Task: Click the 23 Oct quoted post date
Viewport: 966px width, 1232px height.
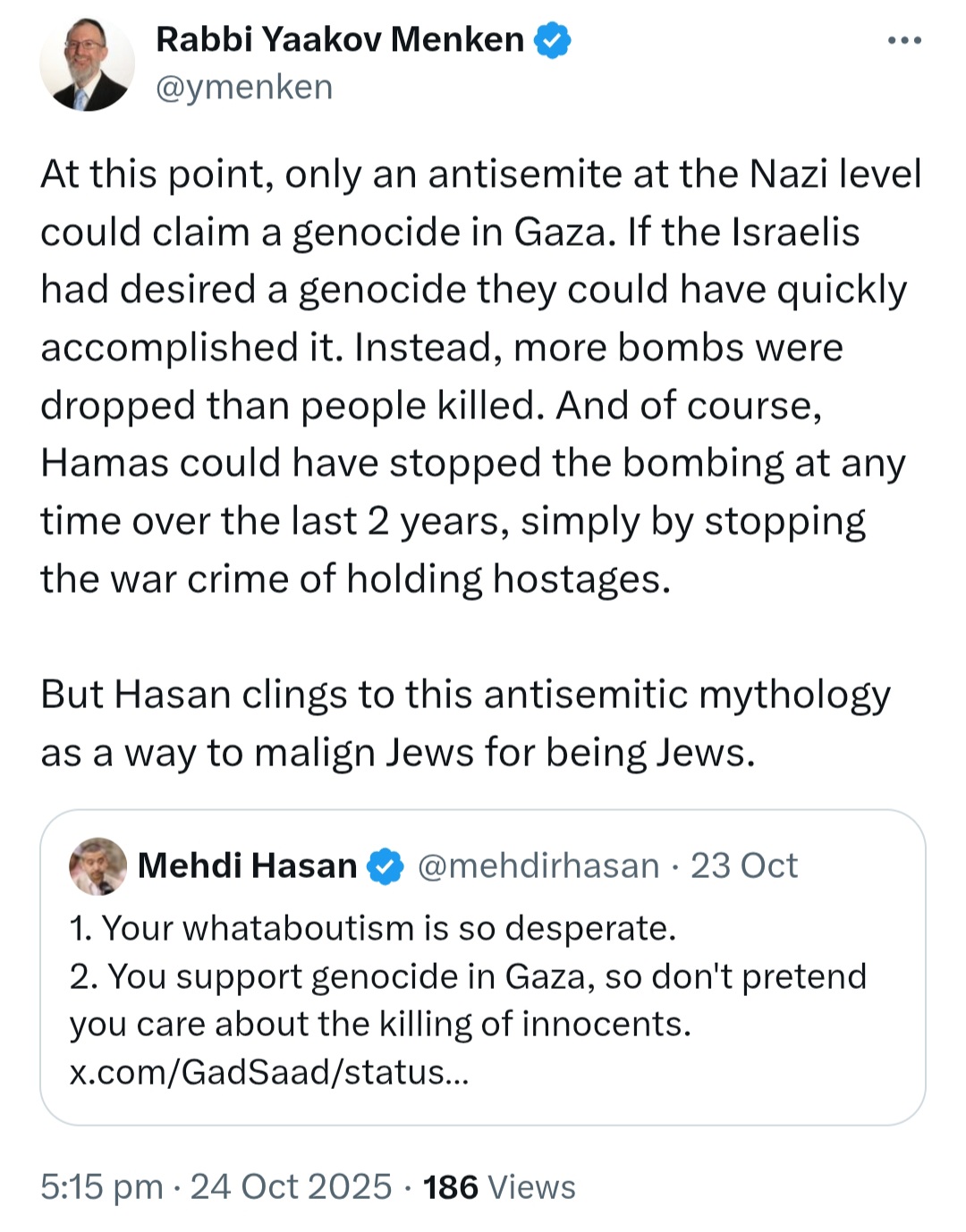Action: pyautogui.click(x=743, y=865)
